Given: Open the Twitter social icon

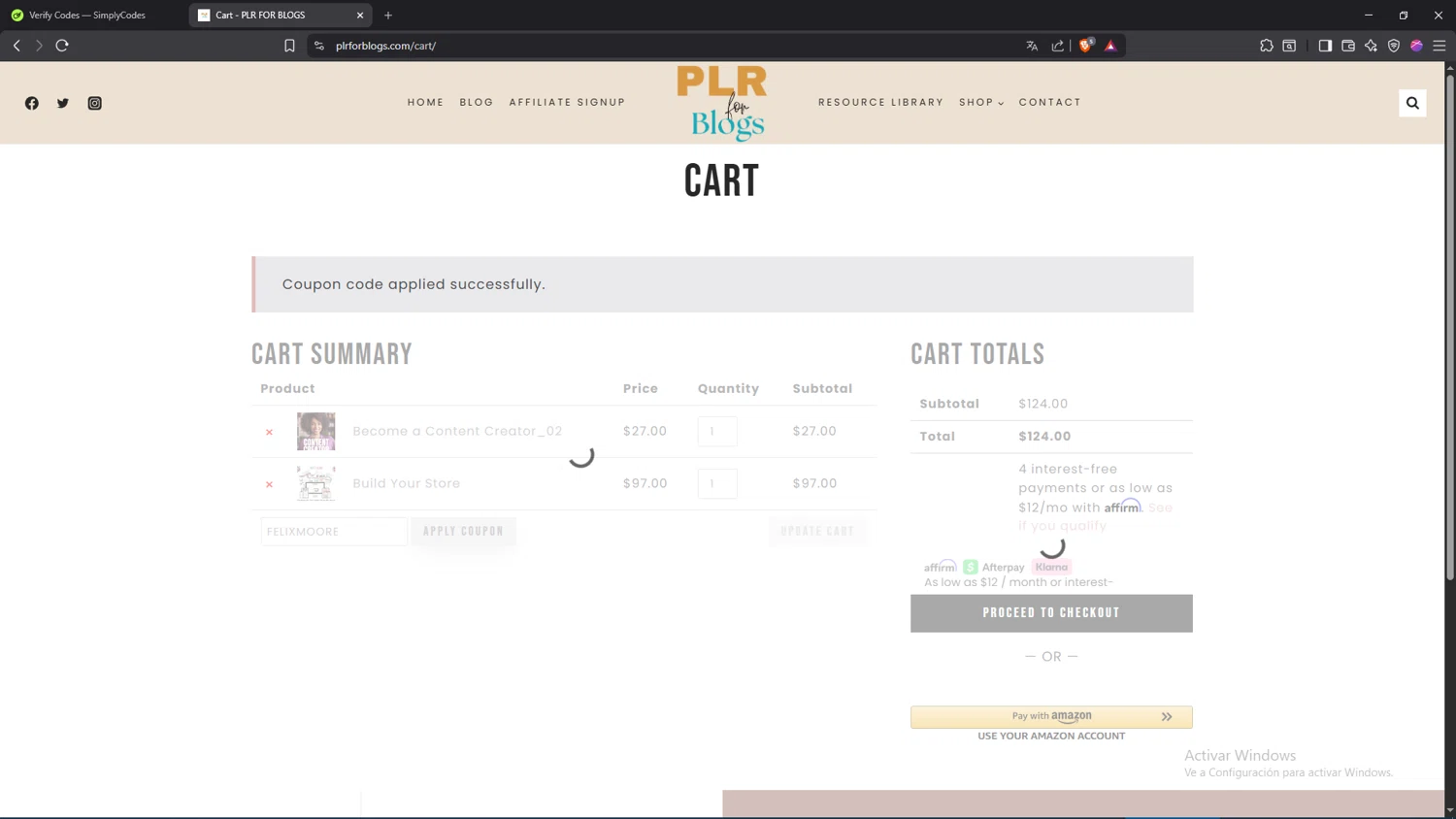Looking at the screenshot, I should (x=63, y=103).
